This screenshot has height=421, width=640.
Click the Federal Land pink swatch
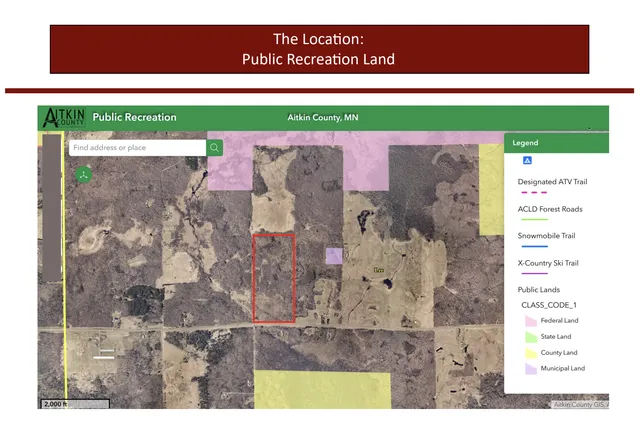coord(531,321)
